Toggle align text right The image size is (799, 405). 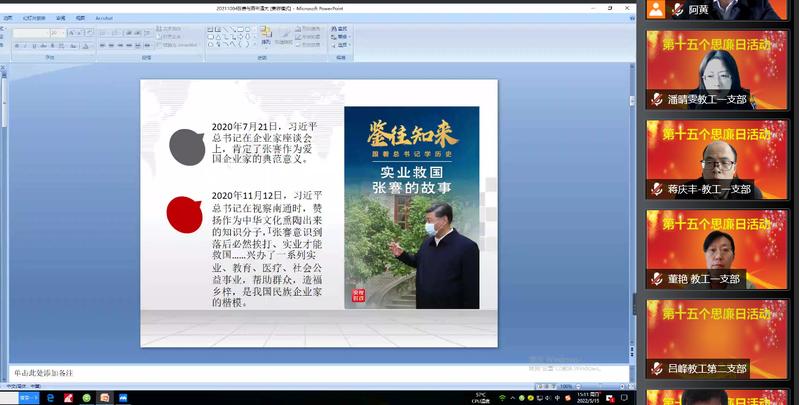tap(120, 46)
